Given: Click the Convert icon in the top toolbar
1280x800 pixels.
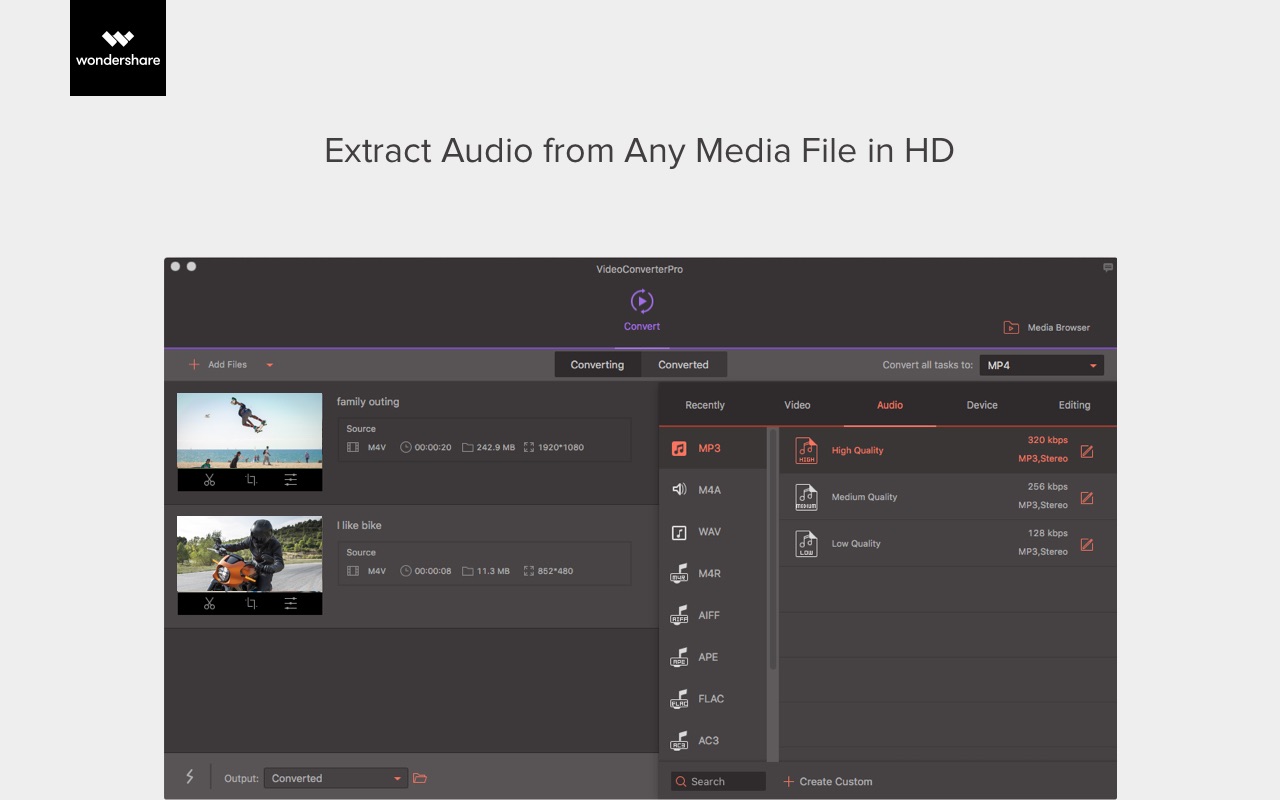Looking at the screenshot, I should click(x=642, y=301).
